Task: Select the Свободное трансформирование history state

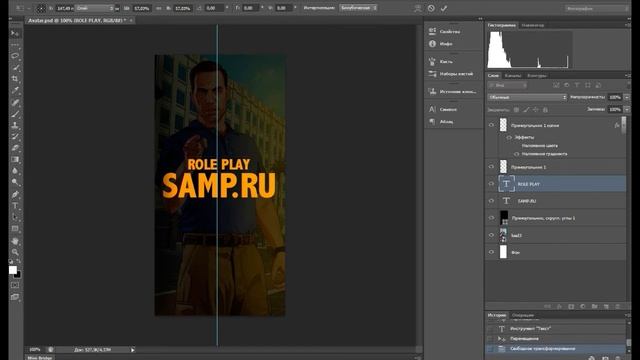Action: pyautogui.click(x=556, y=349)
